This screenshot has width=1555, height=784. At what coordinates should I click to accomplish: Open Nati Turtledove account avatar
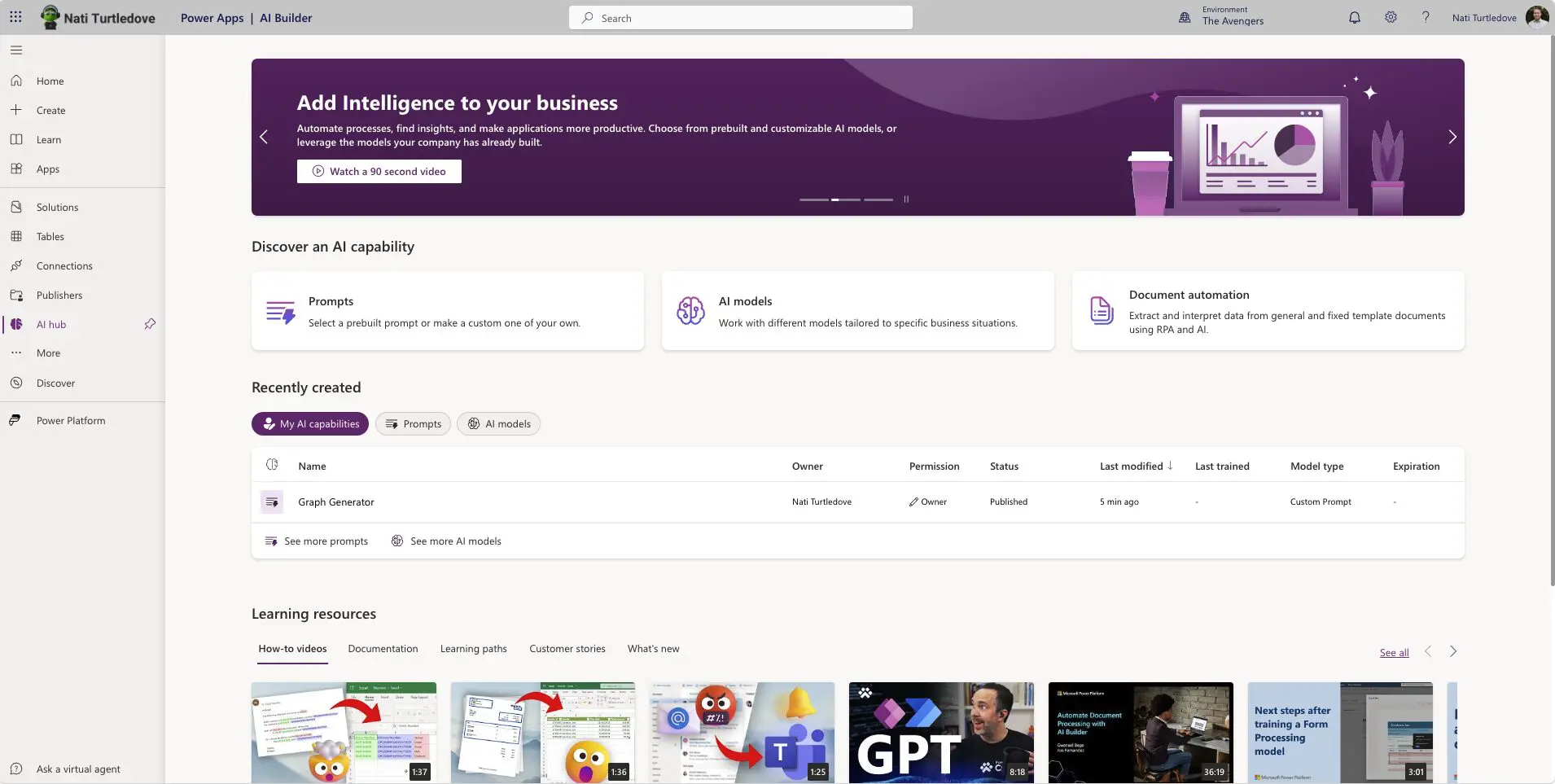click(x=1537, y=17)
